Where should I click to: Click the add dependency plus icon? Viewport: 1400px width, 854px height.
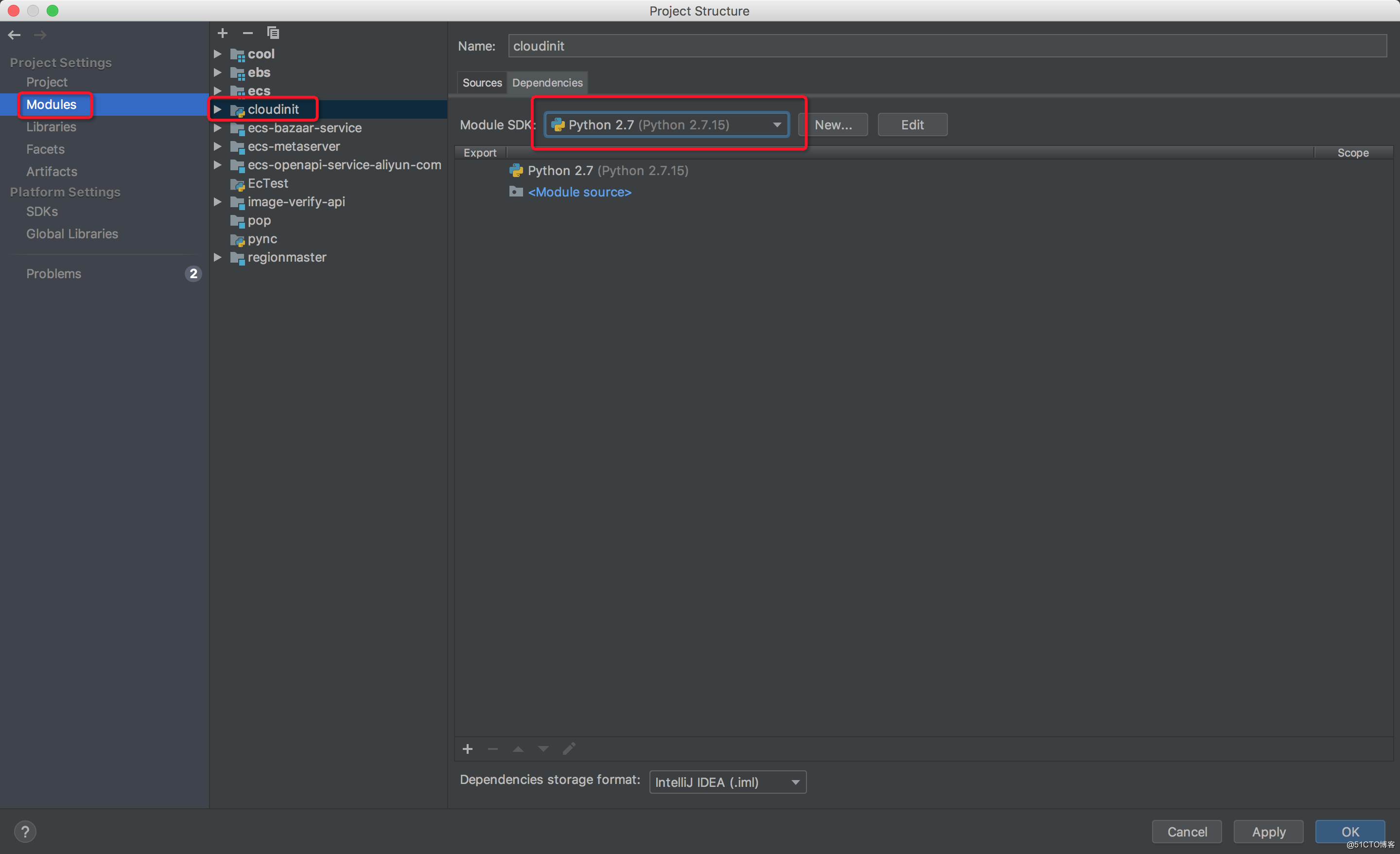click(x=468, y=748)
